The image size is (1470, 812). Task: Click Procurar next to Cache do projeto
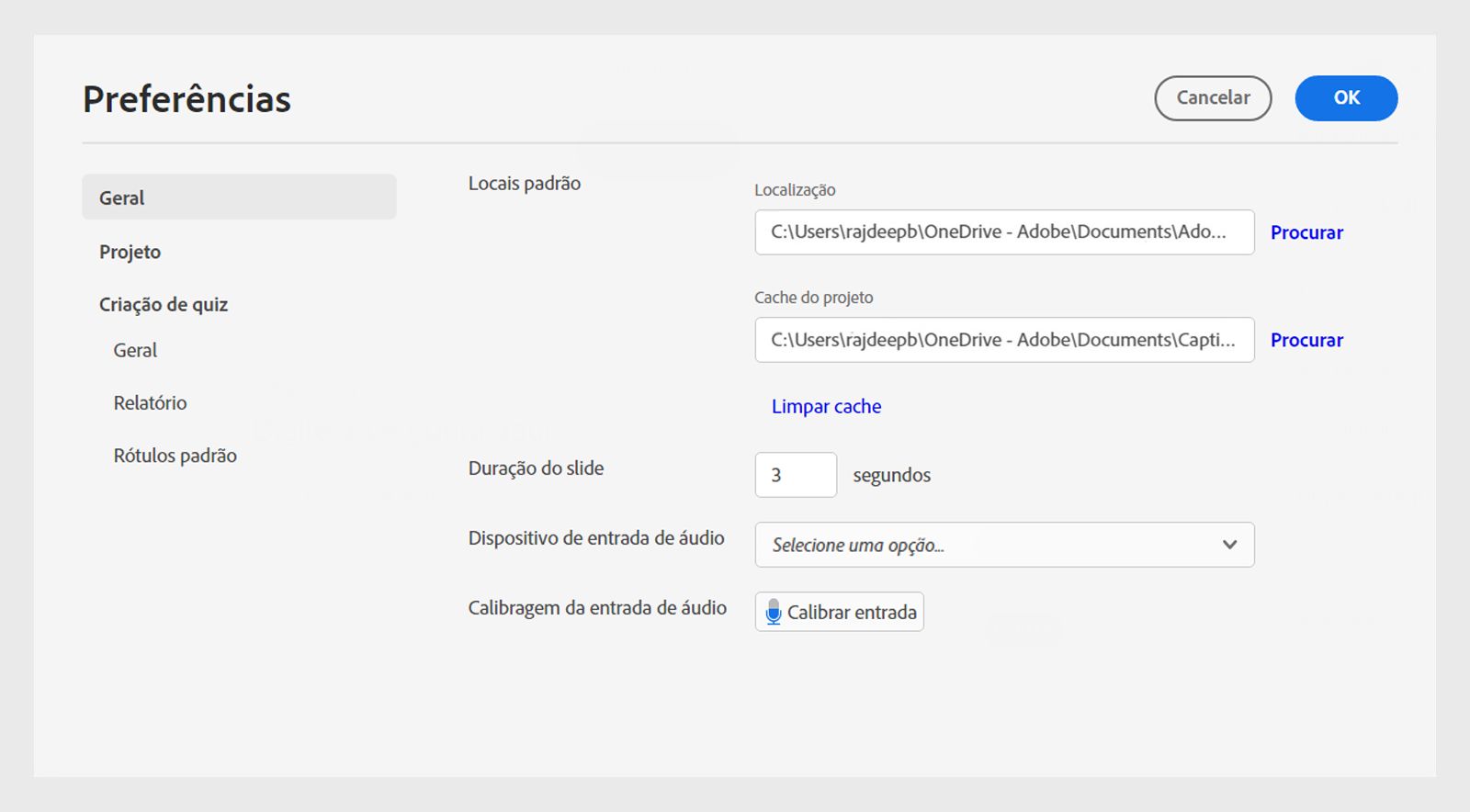pos(1306,340)
